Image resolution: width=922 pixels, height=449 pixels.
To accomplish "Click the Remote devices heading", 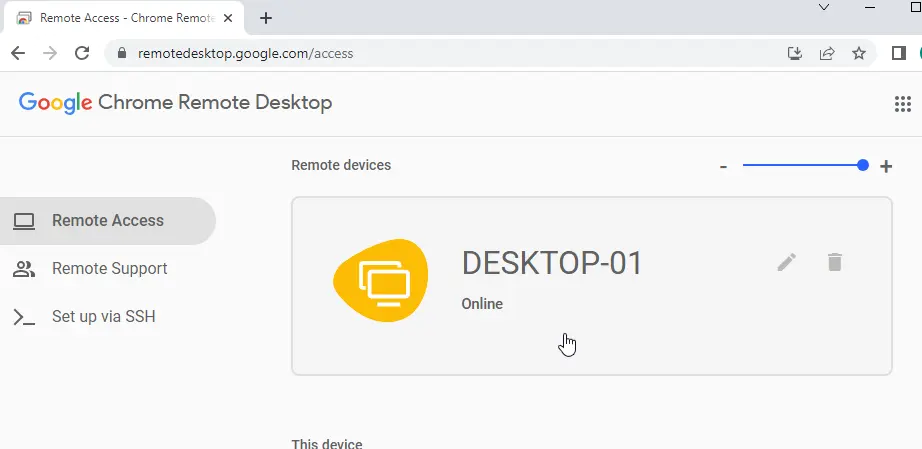I will pos(341,165).
